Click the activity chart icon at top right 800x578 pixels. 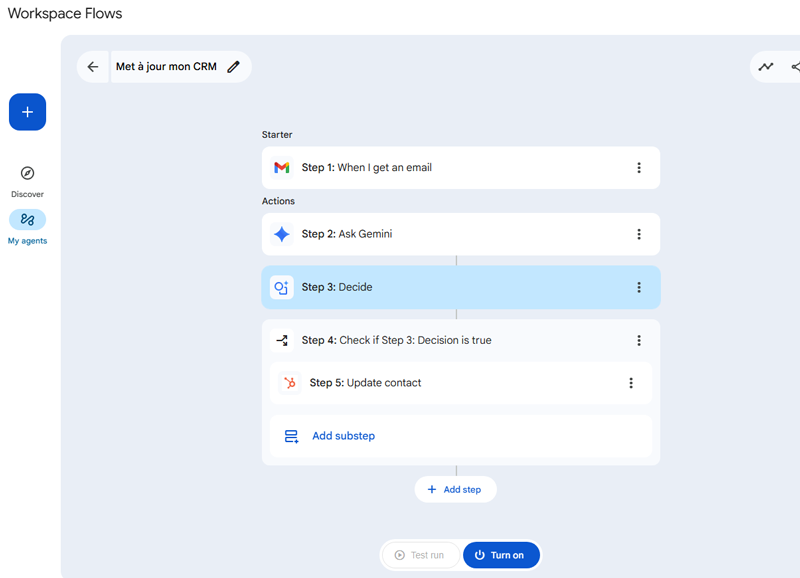click(766, 67)
